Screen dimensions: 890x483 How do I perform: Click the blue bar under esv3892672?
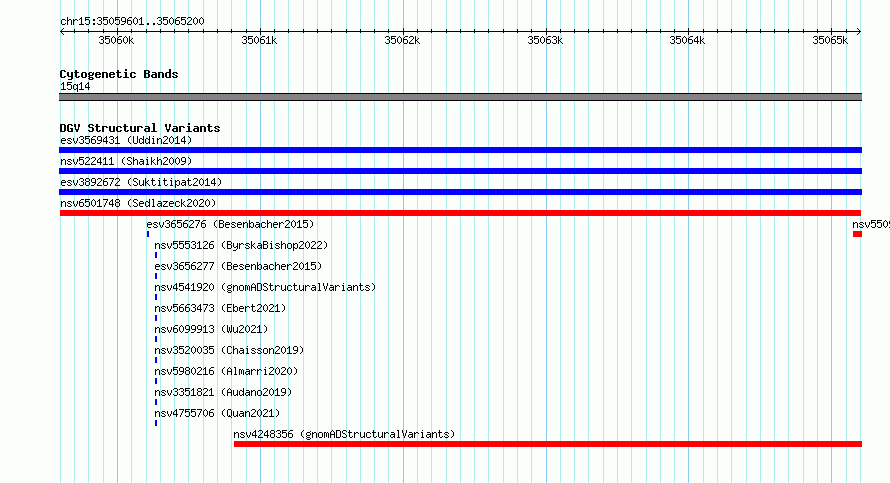tap(460, 192)
